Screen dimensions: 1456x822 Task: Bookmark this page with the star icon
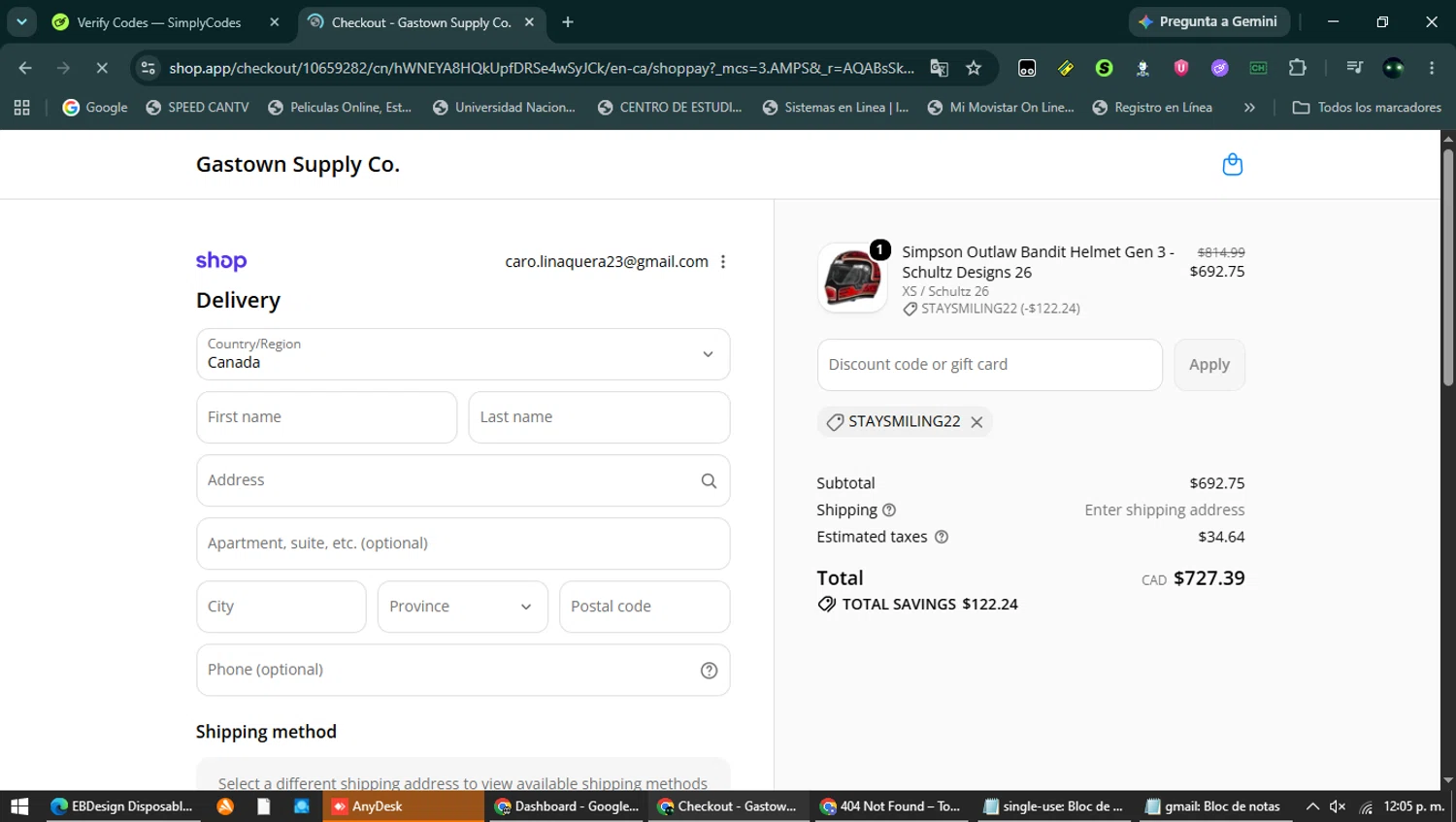[x=974, y=68]
